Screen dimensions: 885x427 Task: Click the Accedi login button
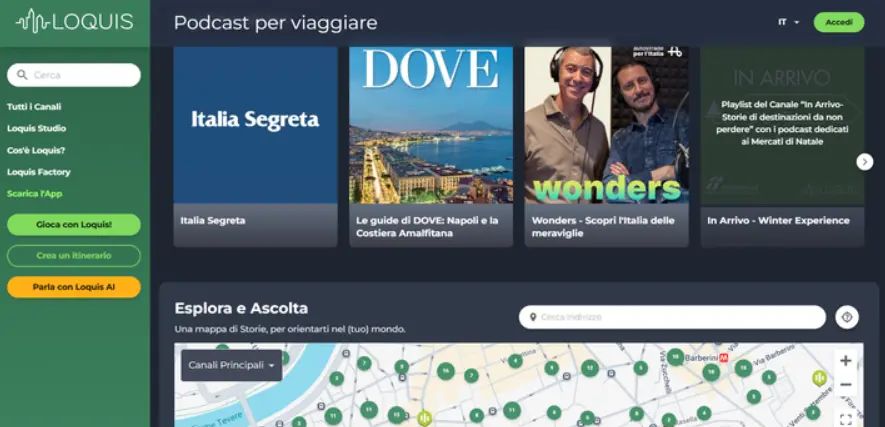tap(839, 22)
